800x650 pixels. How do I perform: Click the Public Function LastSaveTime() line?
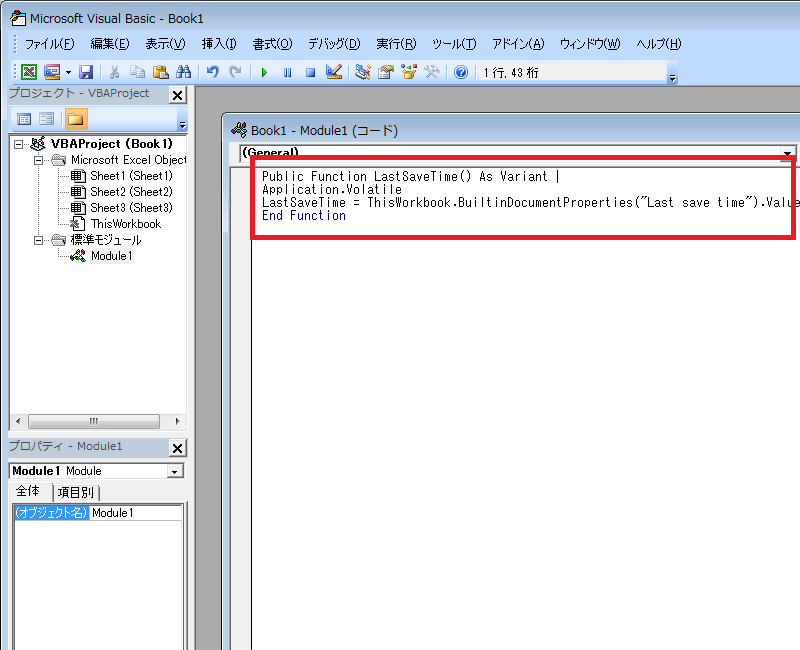405,177
